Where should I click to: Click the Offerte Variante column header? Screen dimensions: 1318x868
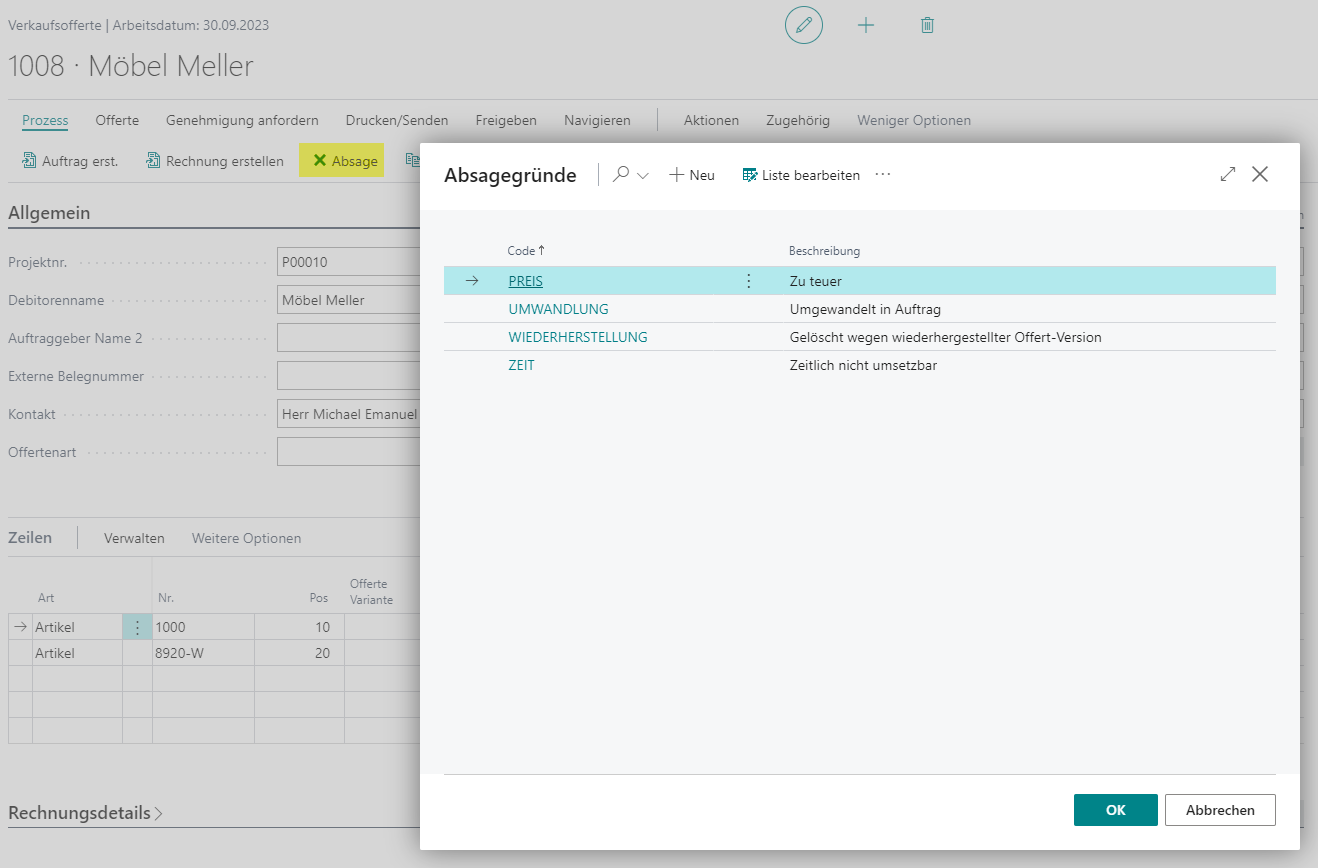pyautogui.click(x=371, y=592)
